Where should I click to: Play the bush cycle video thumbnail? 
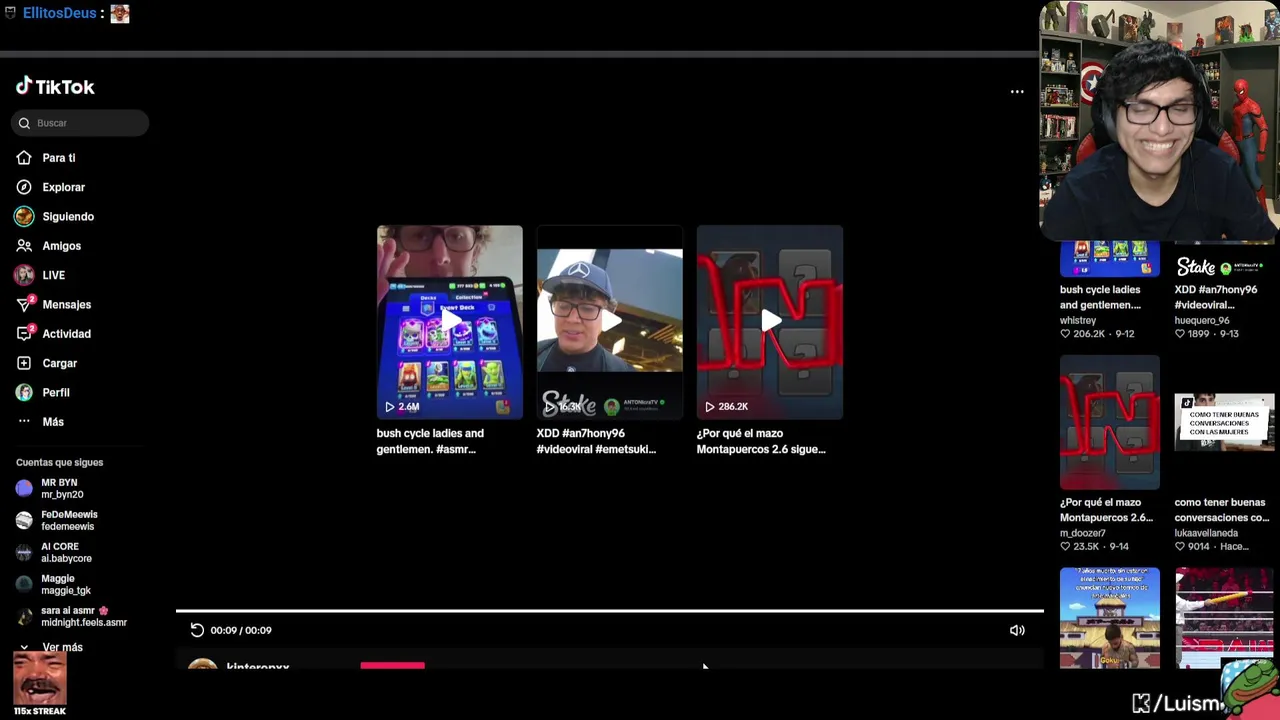pyautogui.click(x=449, y=322)
